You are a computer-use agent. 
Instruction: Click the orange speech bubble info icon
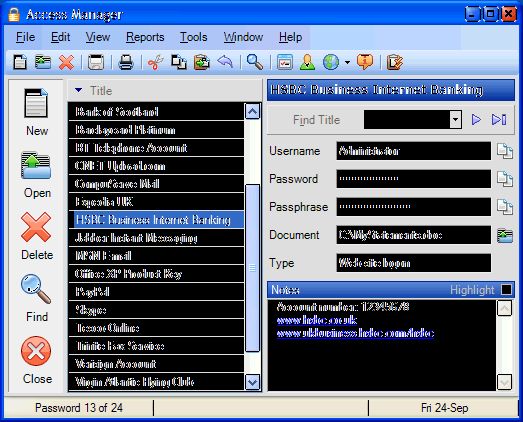pyautogui.click(x=365, y=62)
